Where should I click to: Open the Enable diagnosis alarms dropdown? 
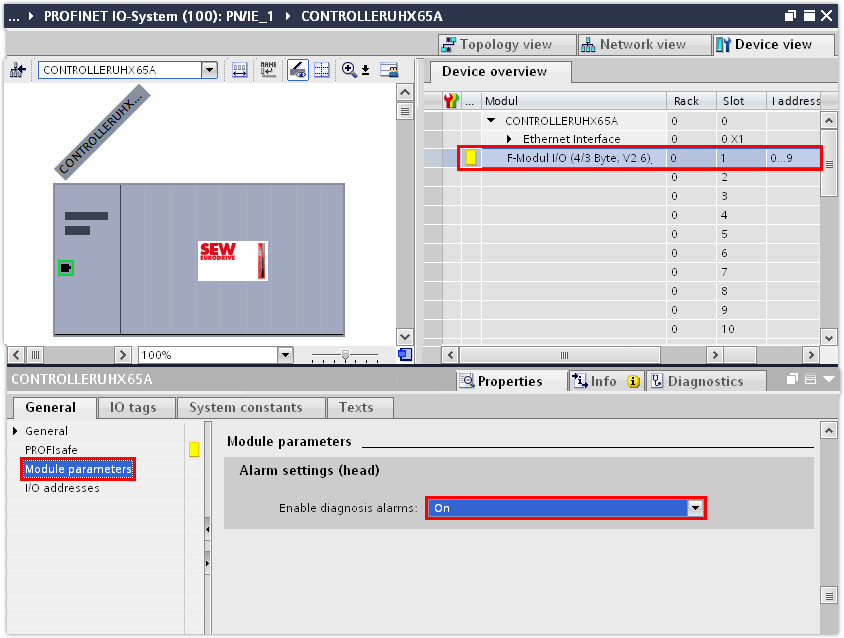click(695, 508)
